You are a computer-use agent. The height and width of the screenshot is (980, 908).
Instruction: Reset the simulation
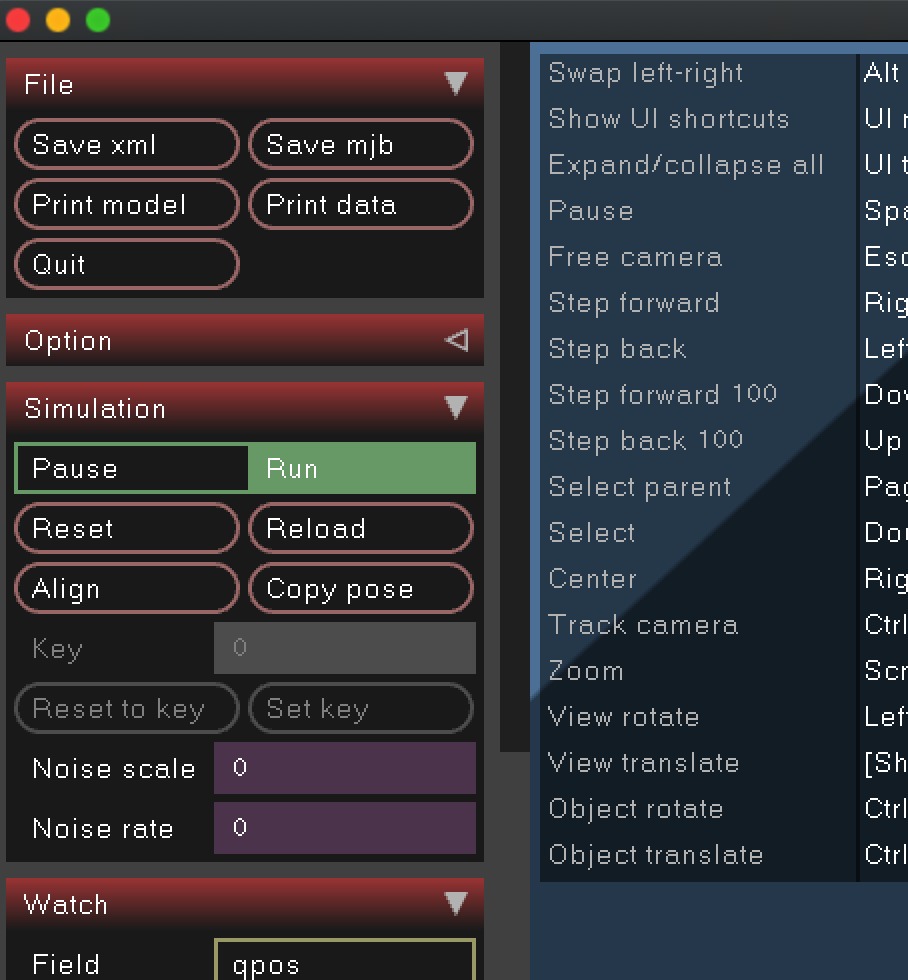pos(126,528)
